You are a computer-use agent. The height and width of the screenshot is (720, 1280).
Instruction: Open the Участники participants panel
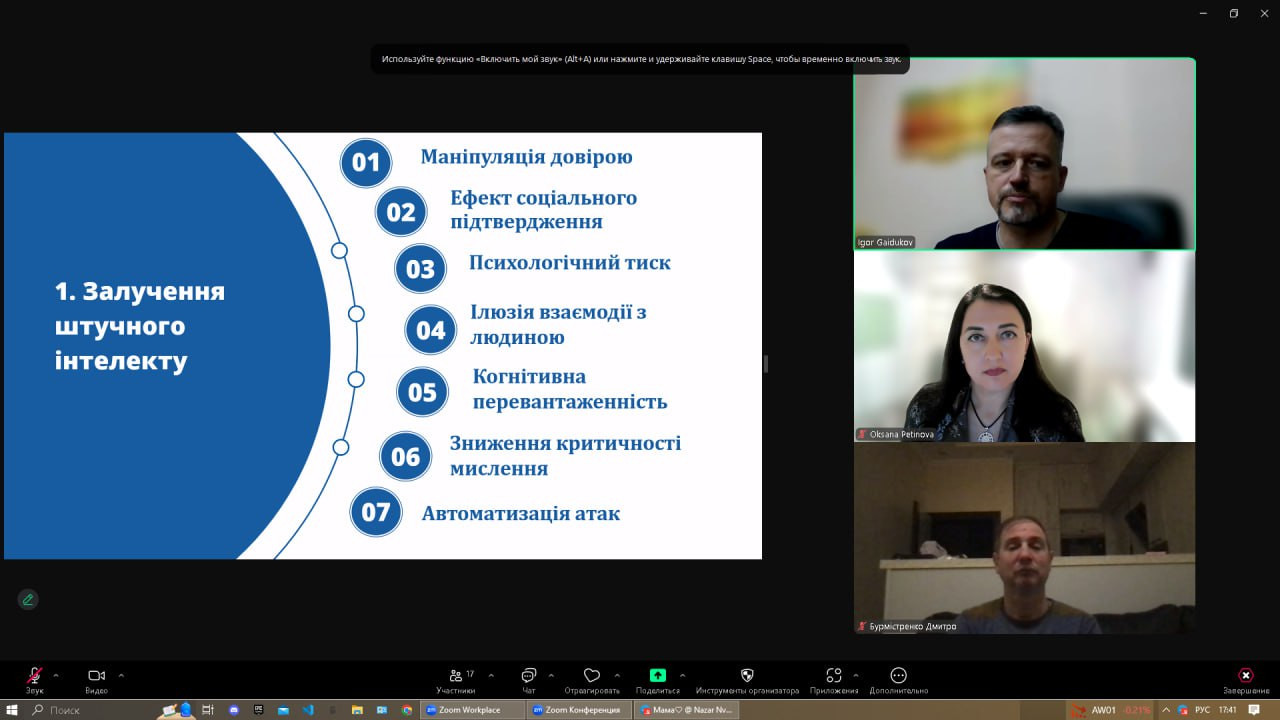pyautogui.click(x=456, y=680)
